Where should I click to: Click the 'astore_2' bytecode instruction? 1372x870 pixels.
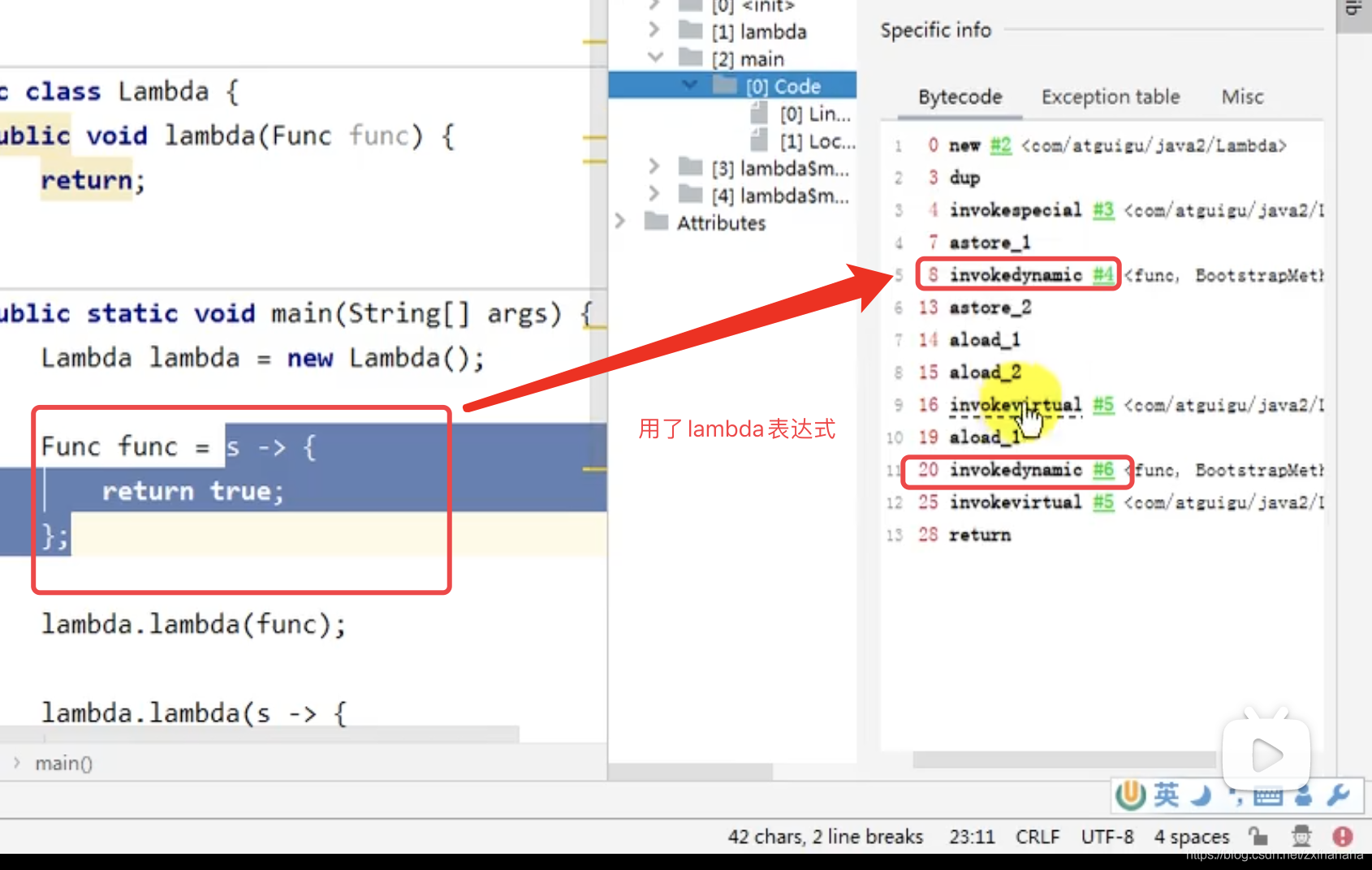[990, 308]
